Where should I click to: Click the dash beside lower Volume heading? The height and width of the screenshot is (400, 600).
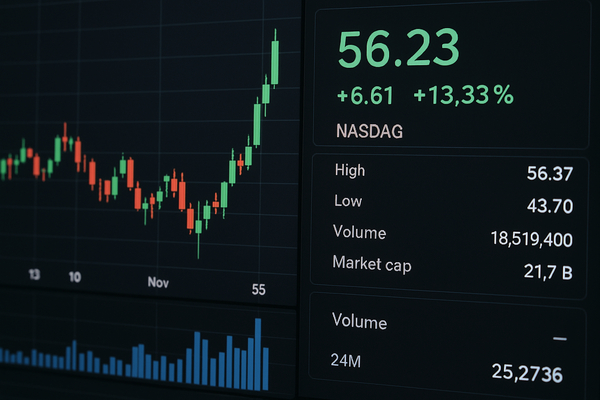pos(559,339)
